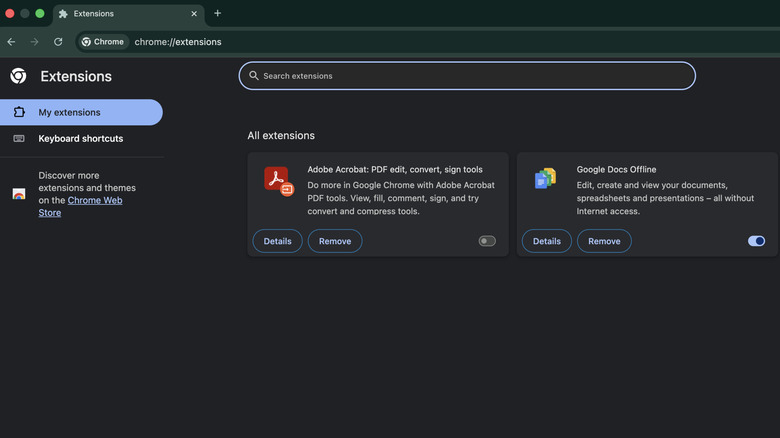
Task: Click the Adobe Acrobat extension icon
Action: click(x=279, y=181)
